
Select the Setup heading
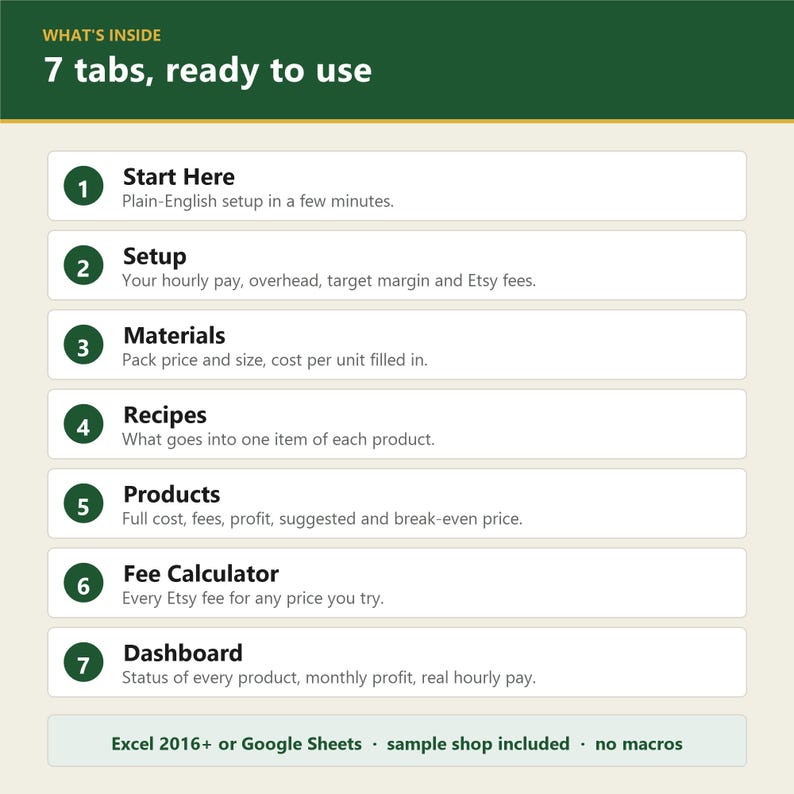point(154,257)
